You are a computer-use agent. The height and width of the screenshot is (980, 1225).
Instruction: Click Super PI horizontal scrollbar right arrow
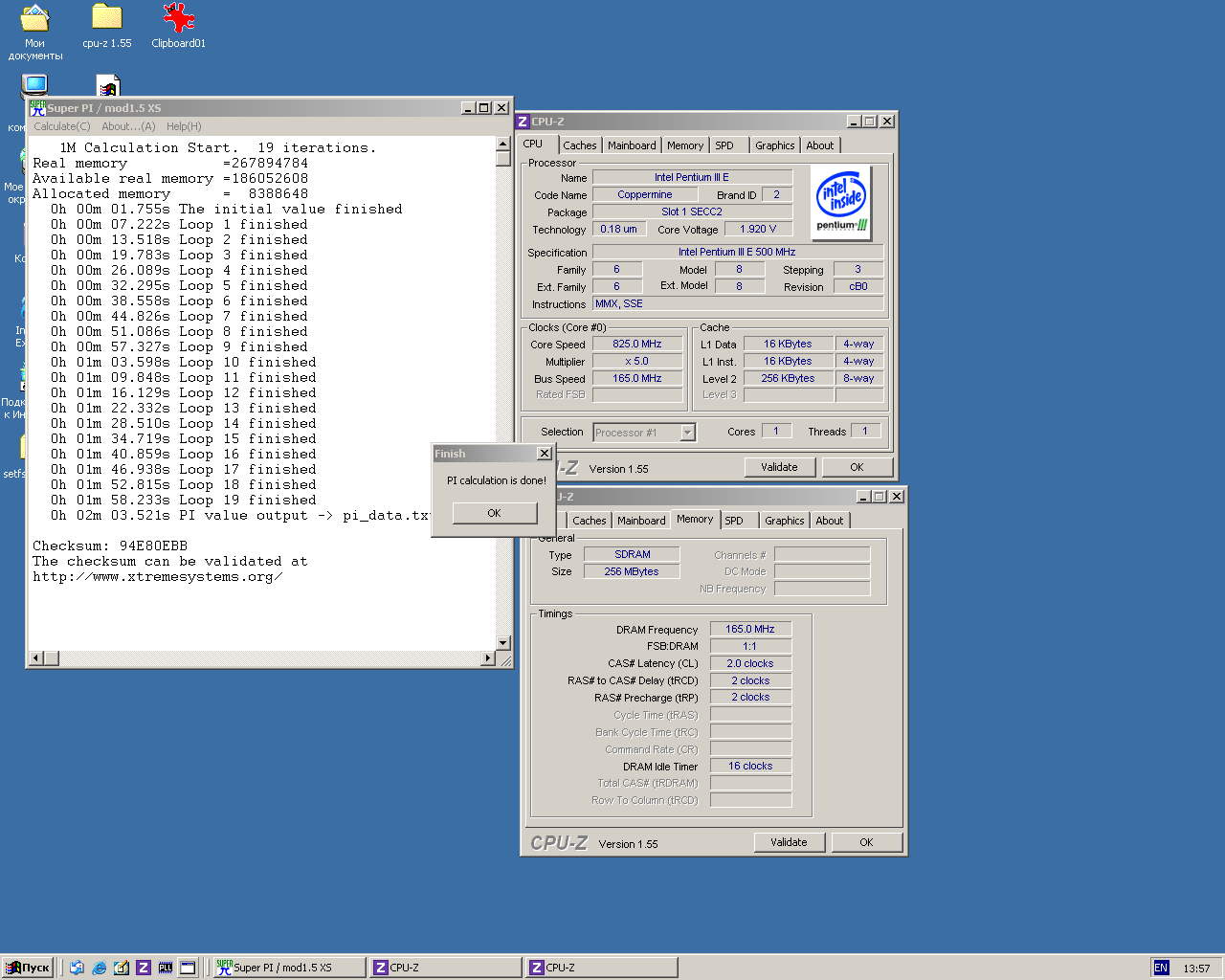pyautogui.click(x=488, y=657)
